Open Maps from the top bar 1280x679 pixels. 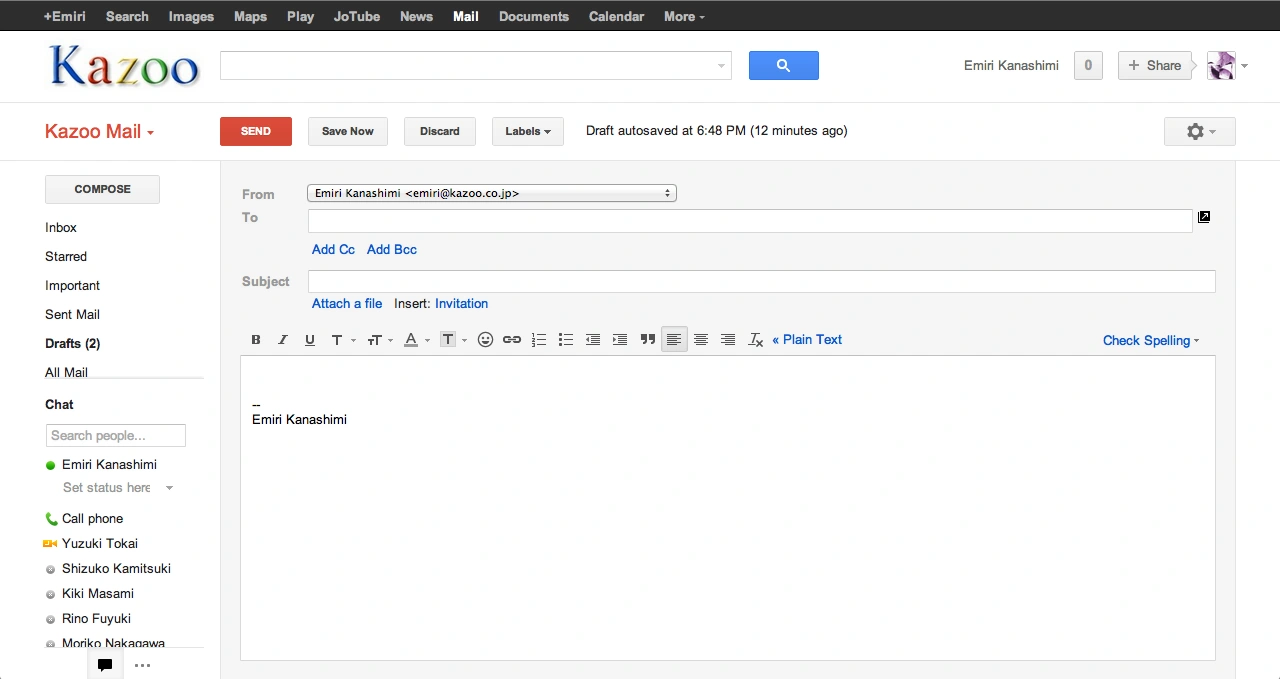click(250, 16)
